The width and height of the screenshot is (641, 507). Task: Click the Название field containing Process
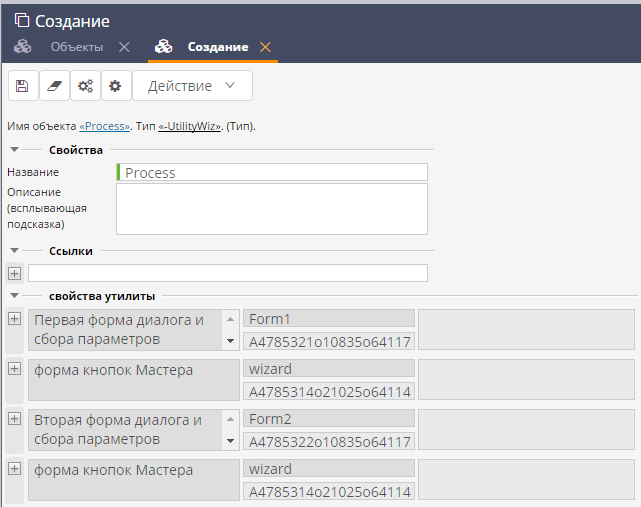[x=272, y=172]
